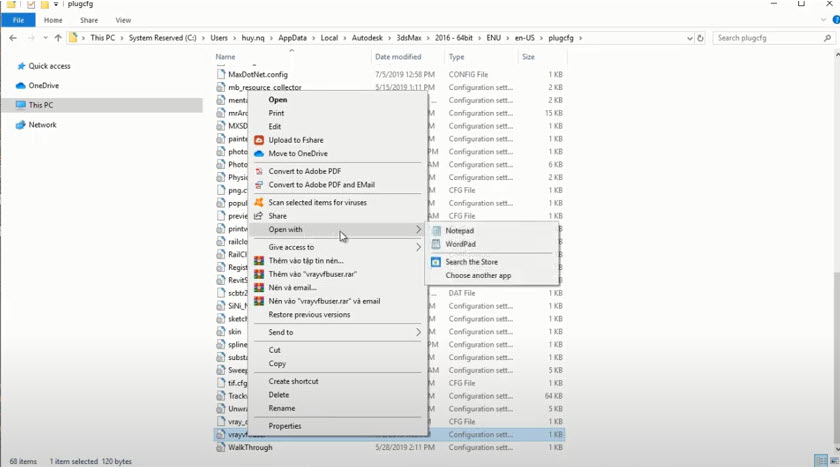Click Properties in the context menu
840x467 pixels.
[x=284, y=426]
